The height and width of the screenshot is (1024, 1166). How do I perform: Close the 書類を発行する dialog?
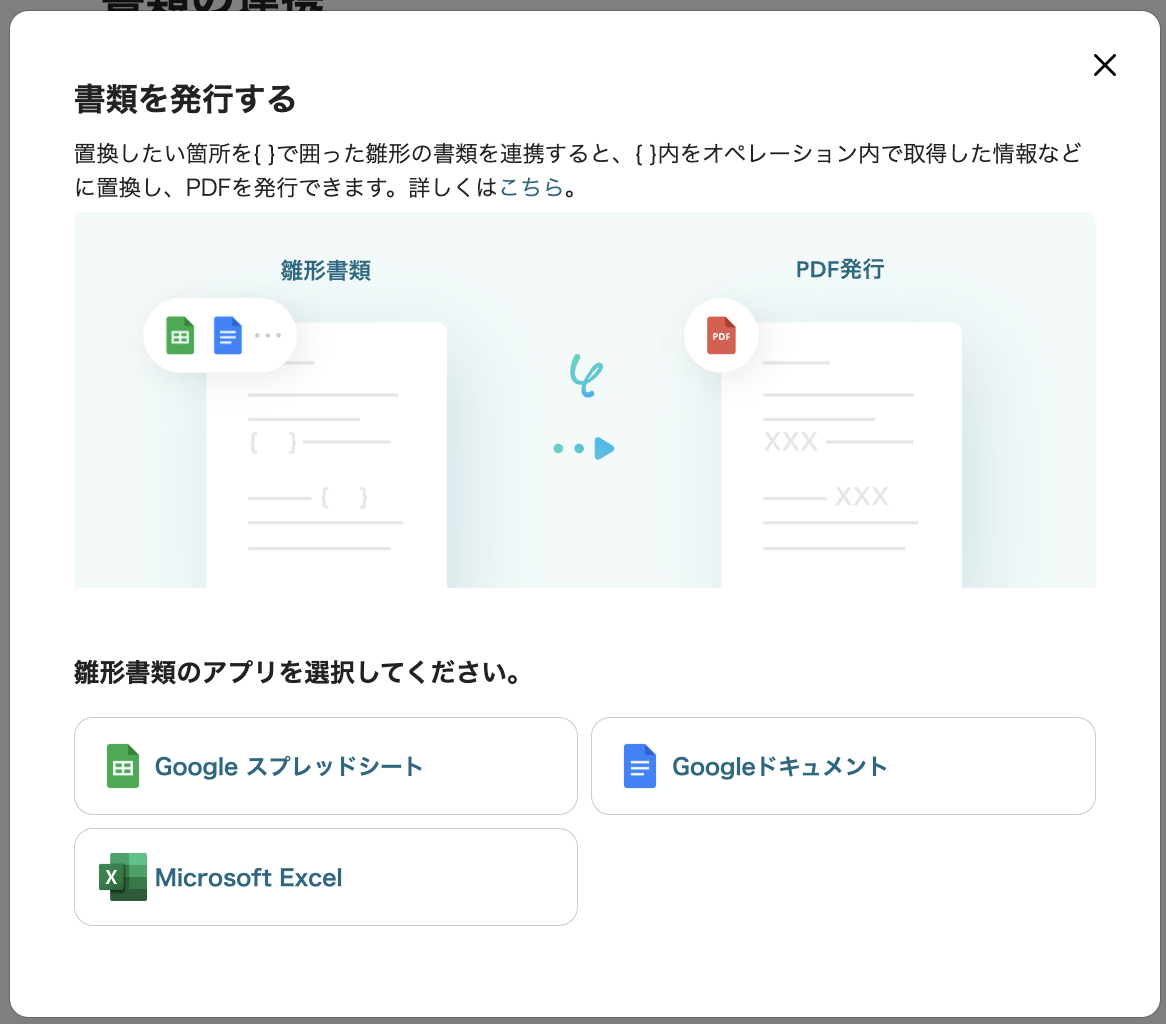pos(1104,65)
